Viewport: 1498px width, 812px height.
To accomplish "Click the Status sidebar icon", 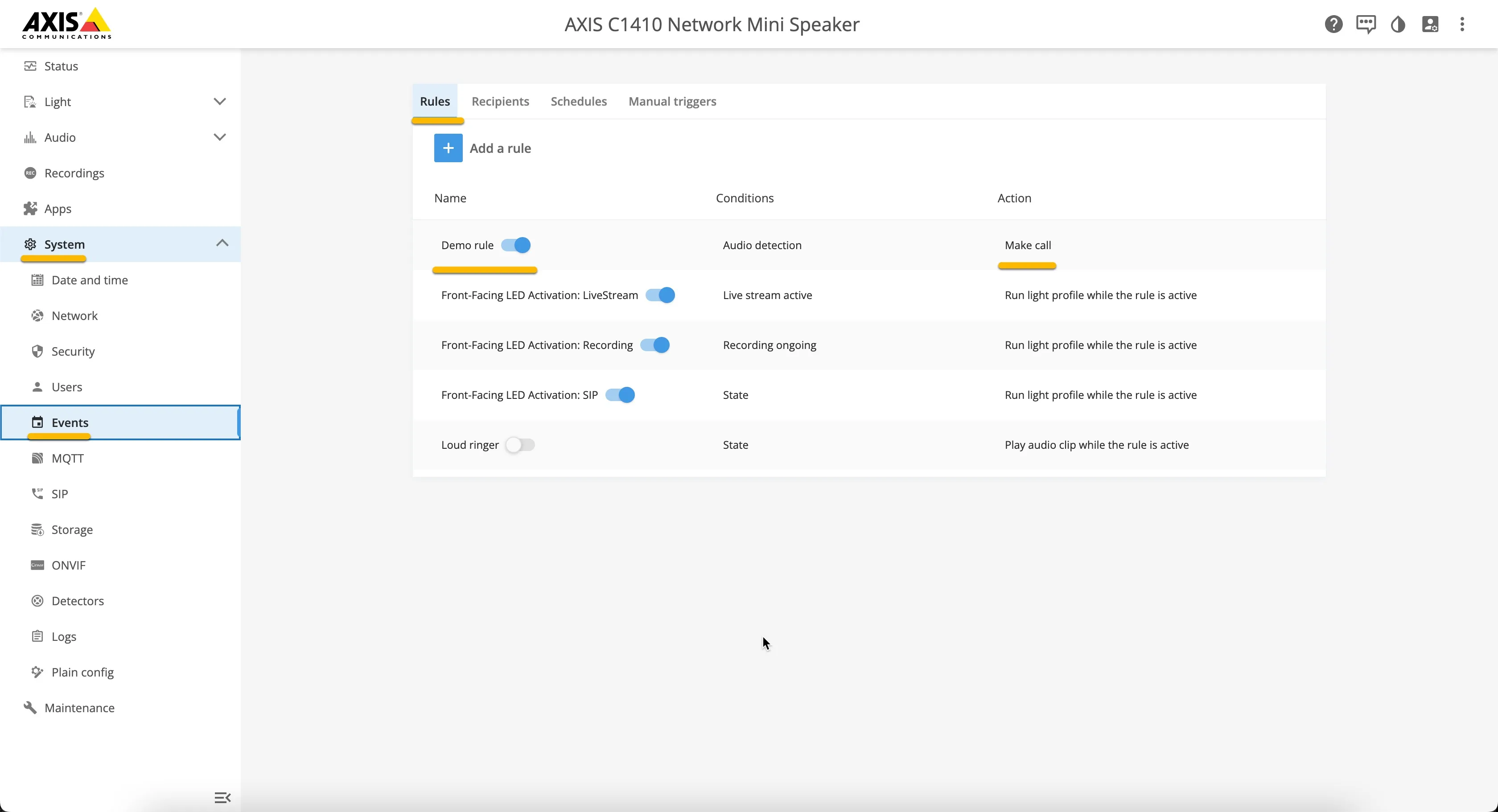I will pyautogui.click(x=30, y=66).
